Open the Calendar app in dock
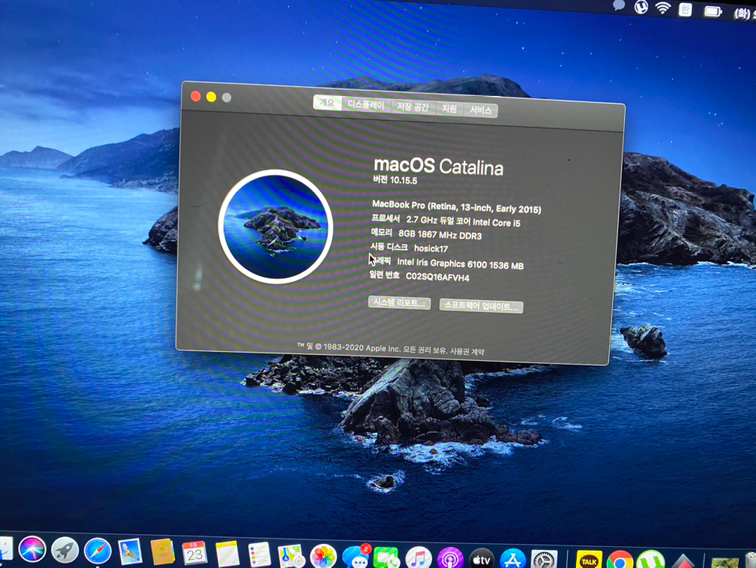756x568 pixels. 195,553
